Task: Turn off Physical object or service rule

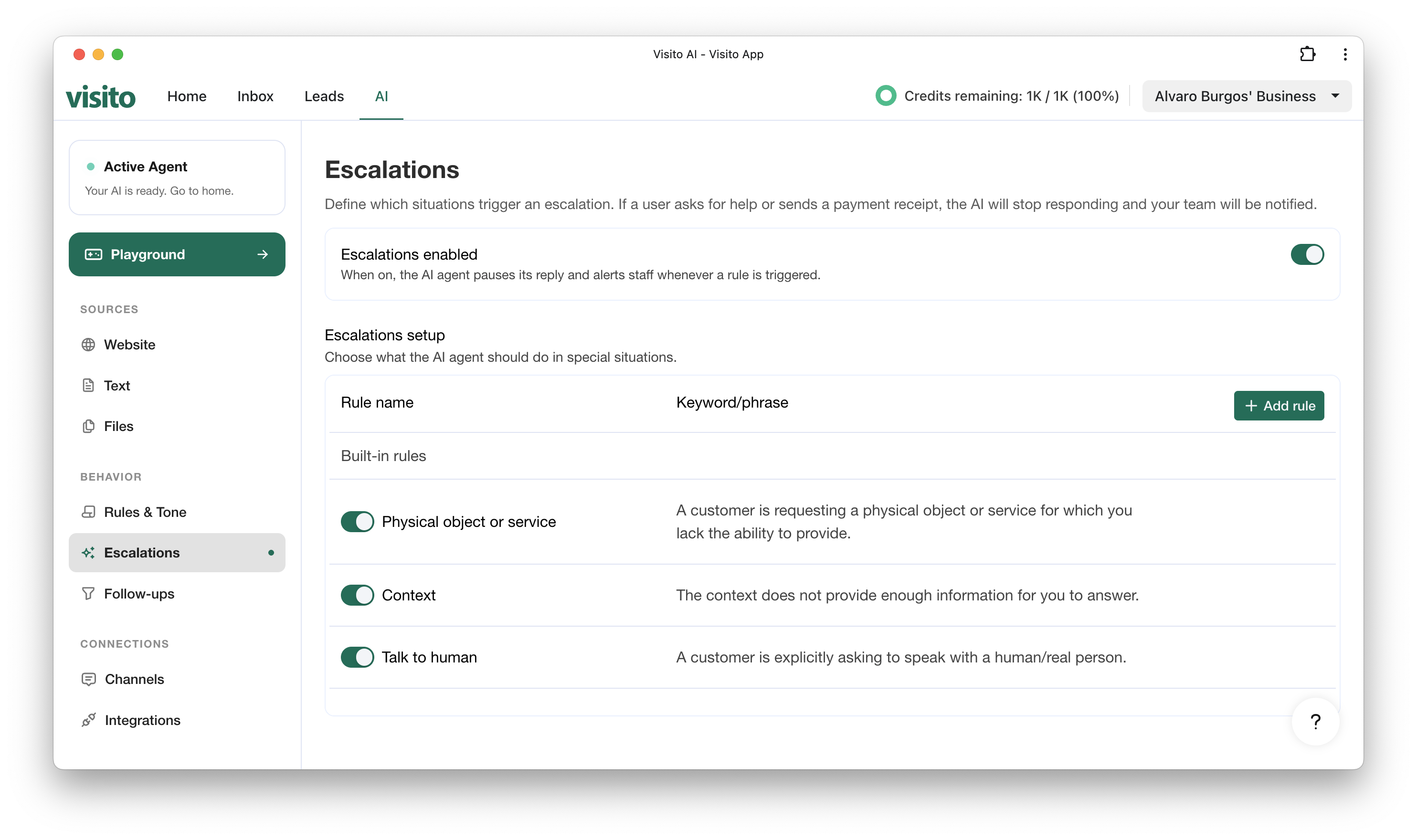Action: [357, 521]
